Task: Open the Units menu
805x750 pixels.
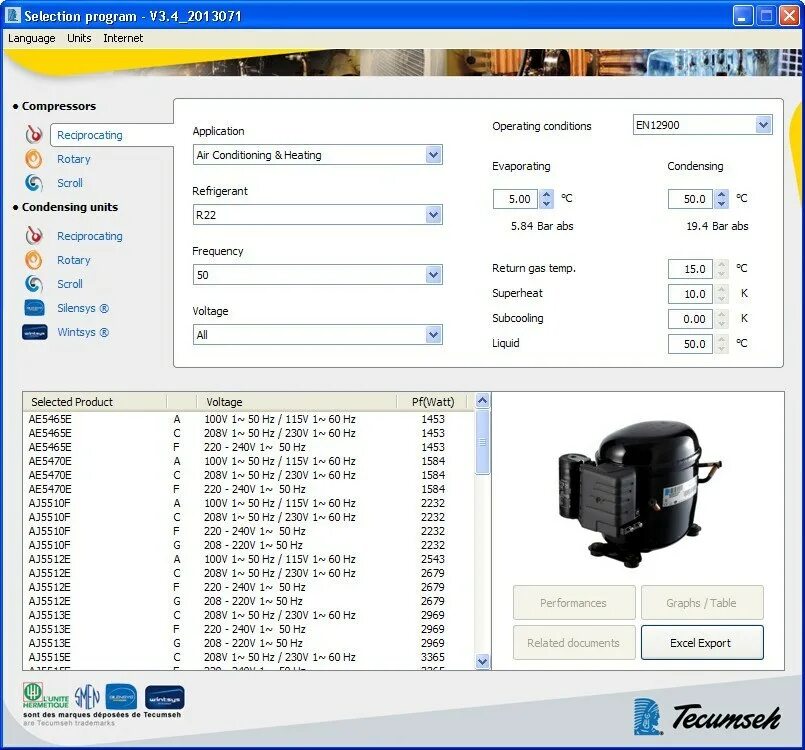Action: coord(79,39)
